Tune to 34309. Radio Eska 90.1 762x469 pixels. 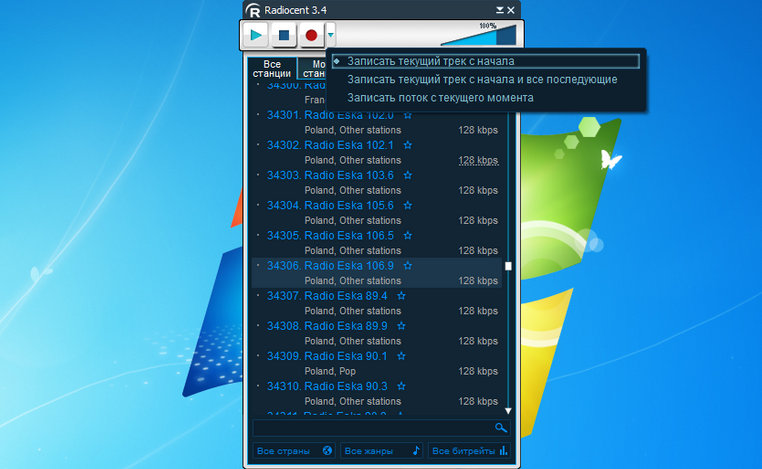(x=327, y=356)
